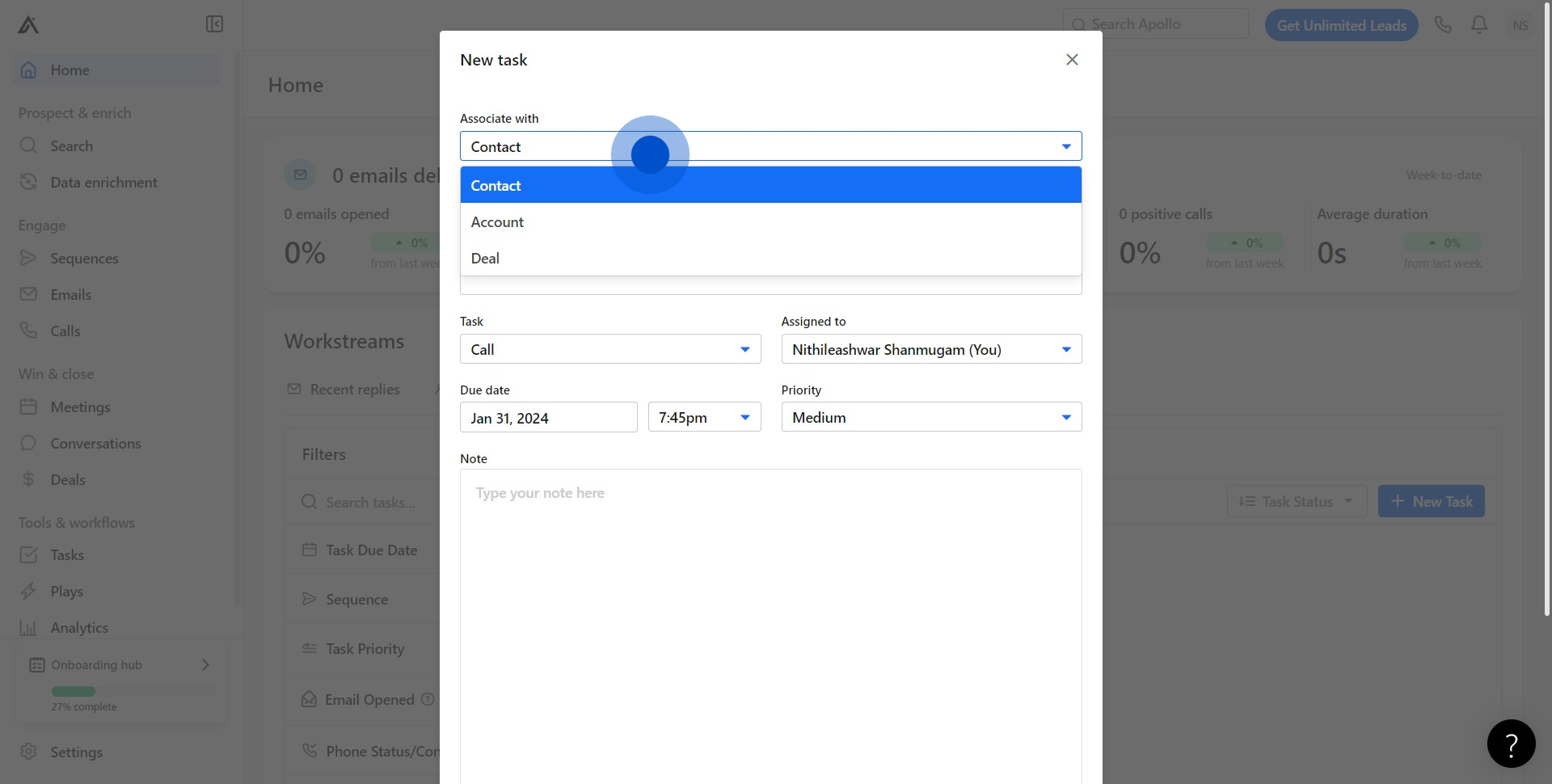Close the New task dialog

1072,60
